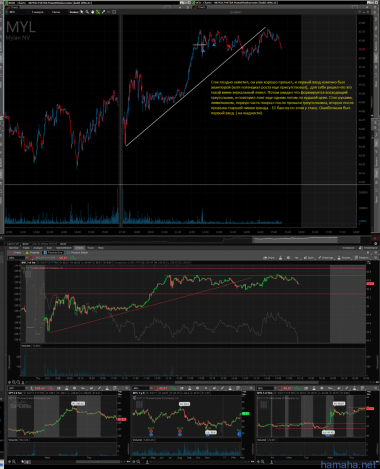The width and height of the screenshot is (380, 469).
Task: Open the Product Depth sub-tab
Action: tap(77, 253)
